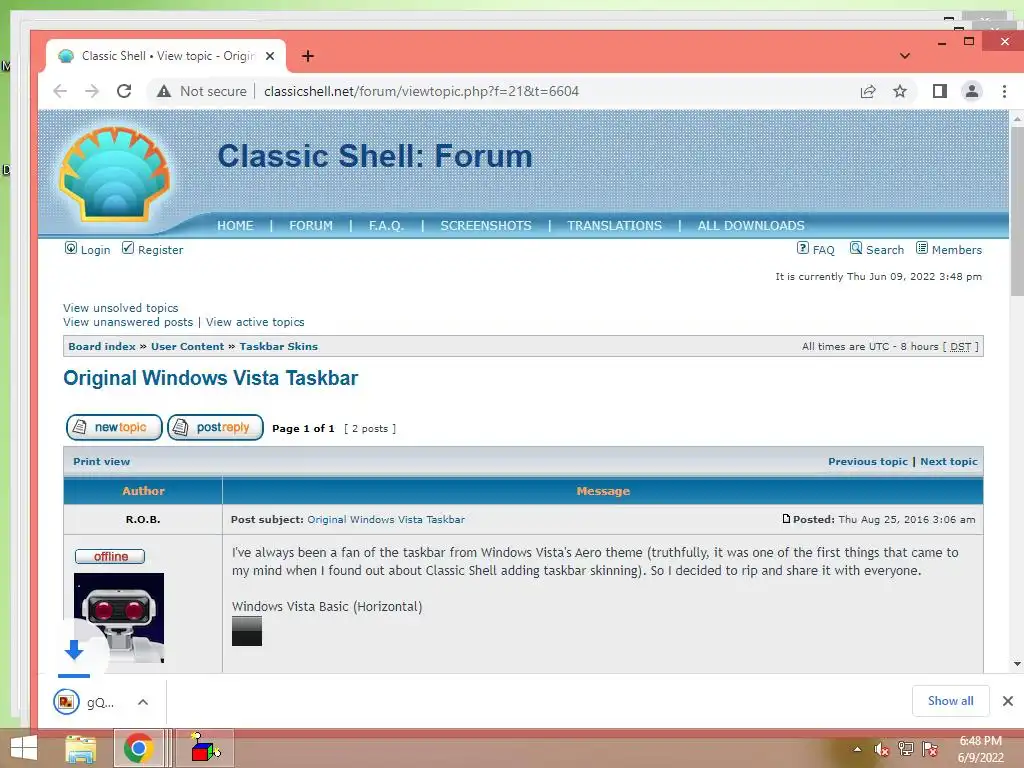Open SCREENSHOTS in navigation bar
Screen dimensions: 1024x768
click(486, 225)
